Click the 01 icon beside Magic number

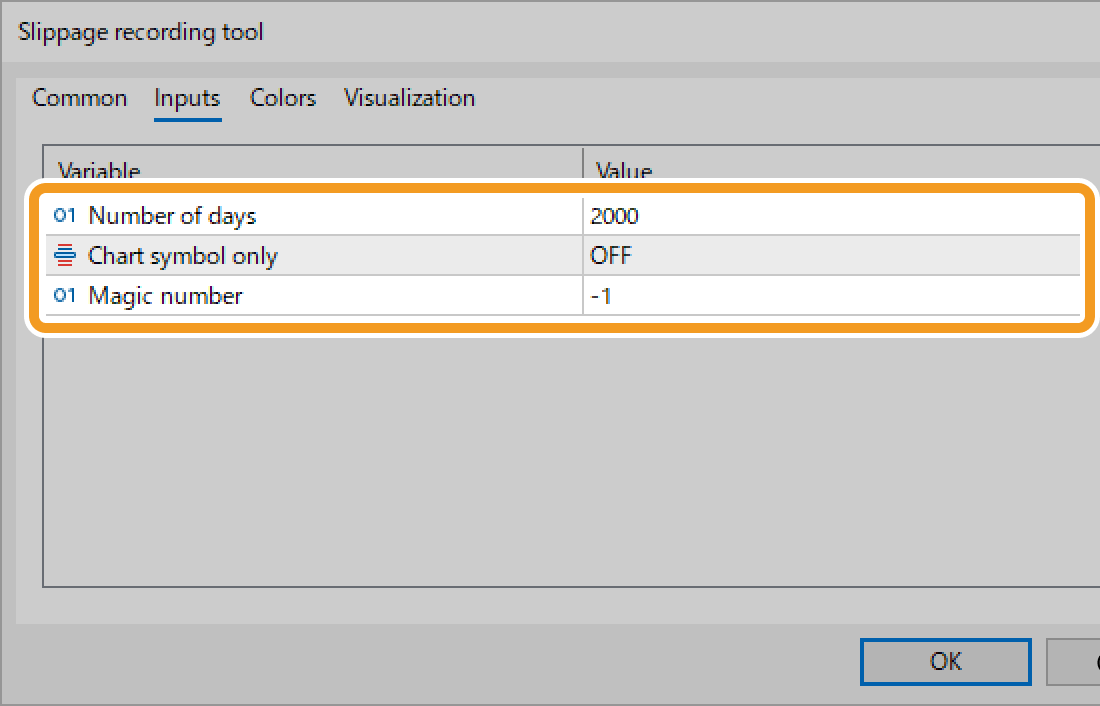(x=64, y=296)
